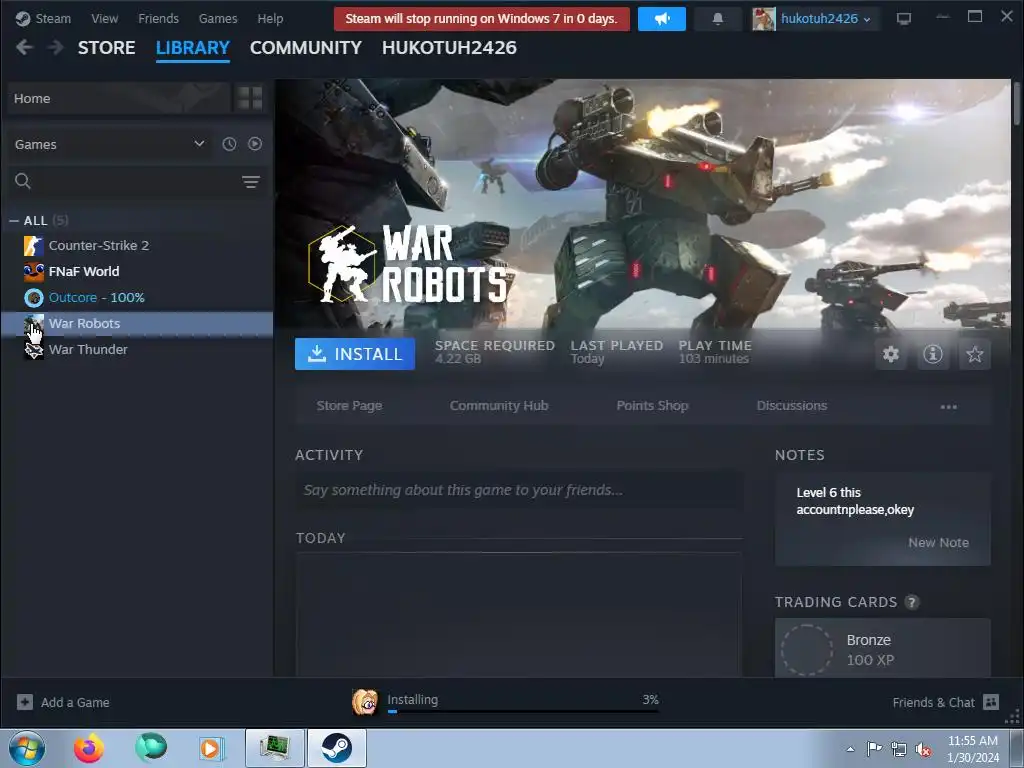Viewport: 1024px width, 768px height.
Task: Open the Windows Start menu
Action: tap(27, 748)
